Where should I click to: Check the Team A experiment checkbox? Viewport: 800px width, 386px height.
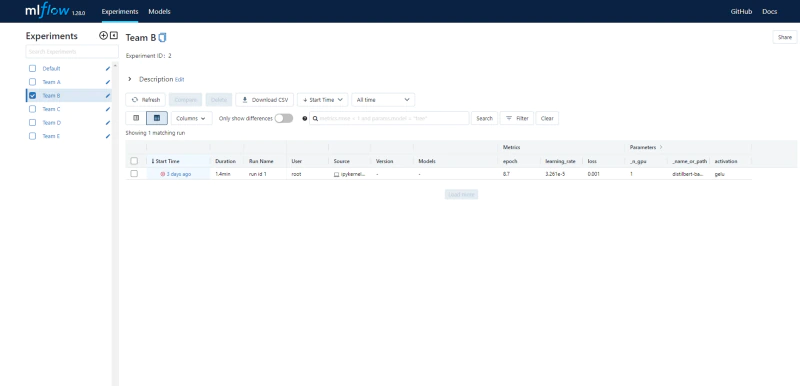click(x=33, y=82)
